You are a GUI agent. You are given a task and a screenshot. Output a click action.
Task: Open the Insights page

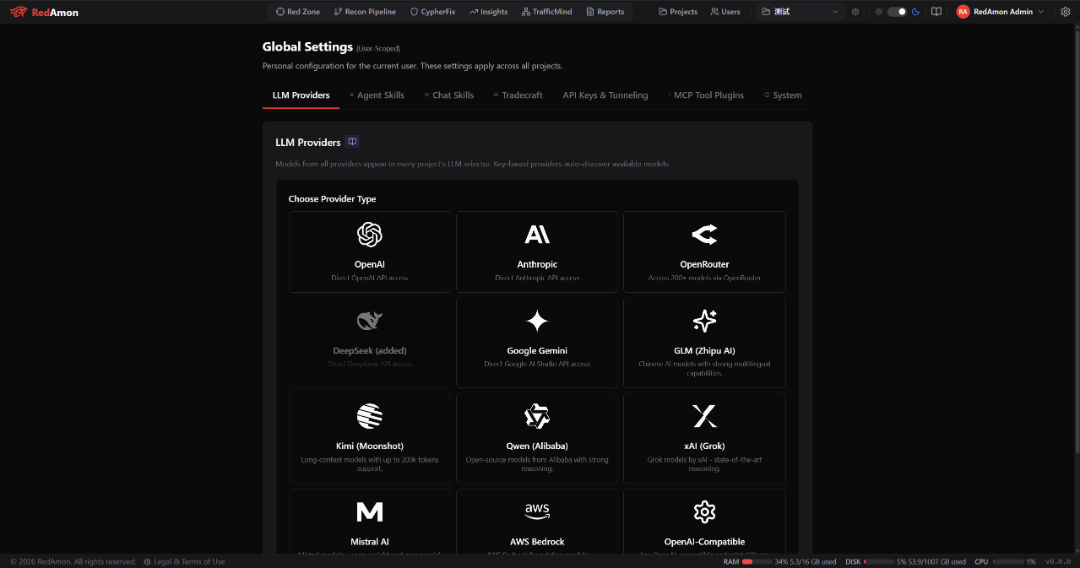[x=488, y=12]
